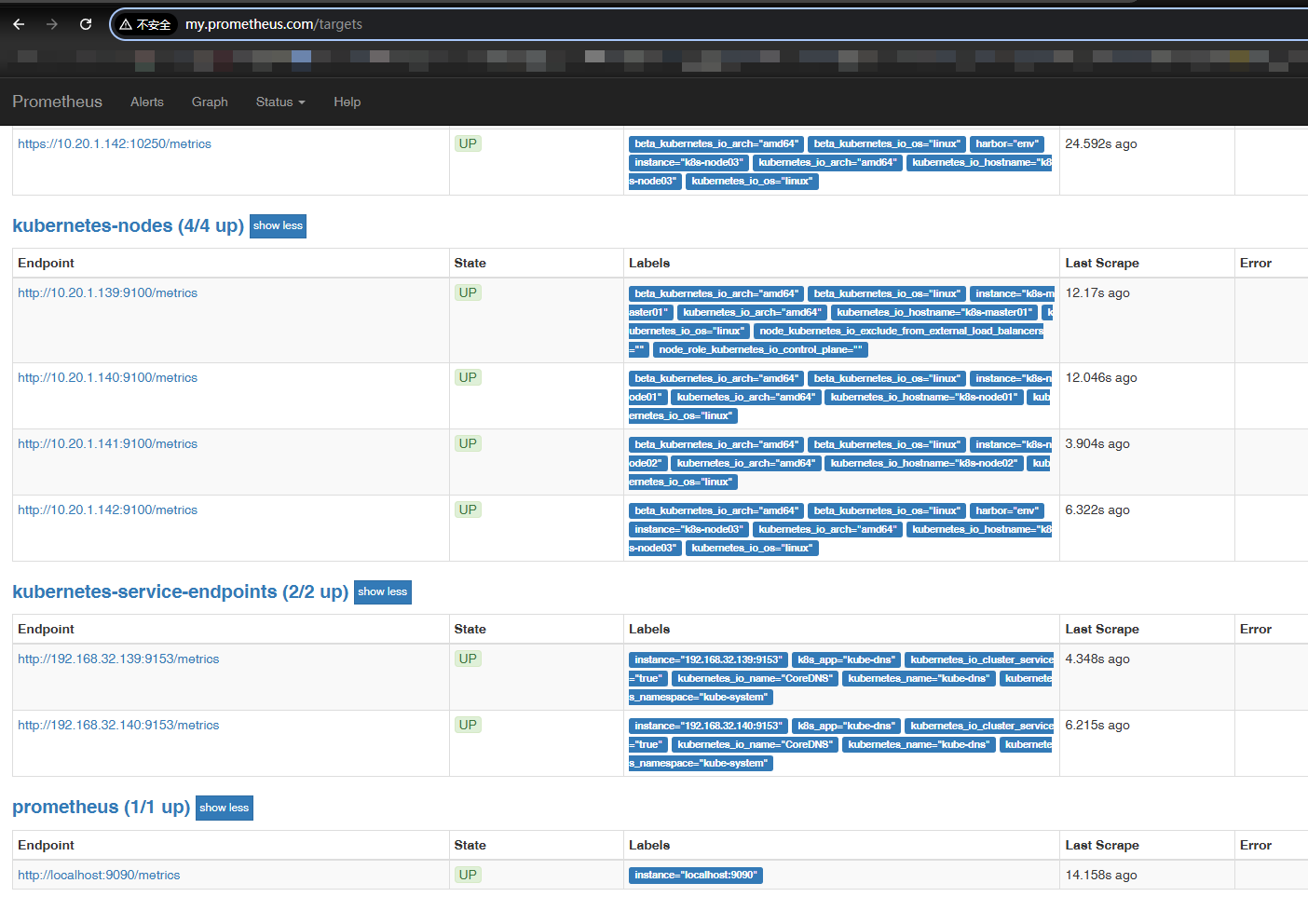Click the kubernetes-nodes (4/4 up) heading
Screen dimensions: 1308x924
128,225
